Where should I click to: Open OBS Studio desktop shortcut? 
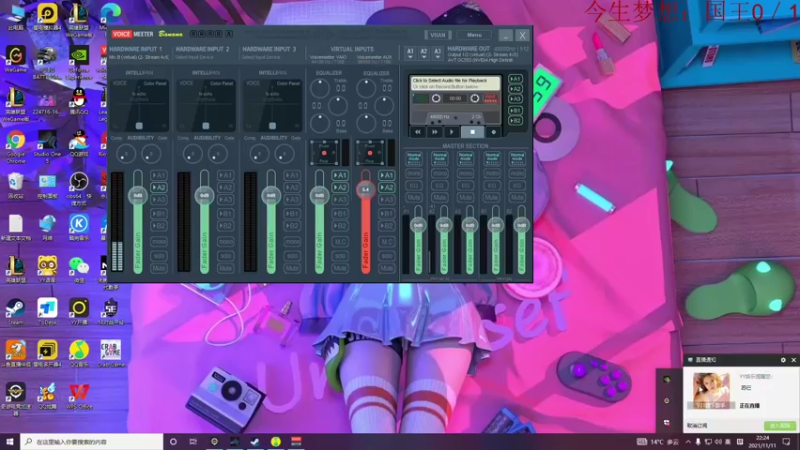(79, 188)
